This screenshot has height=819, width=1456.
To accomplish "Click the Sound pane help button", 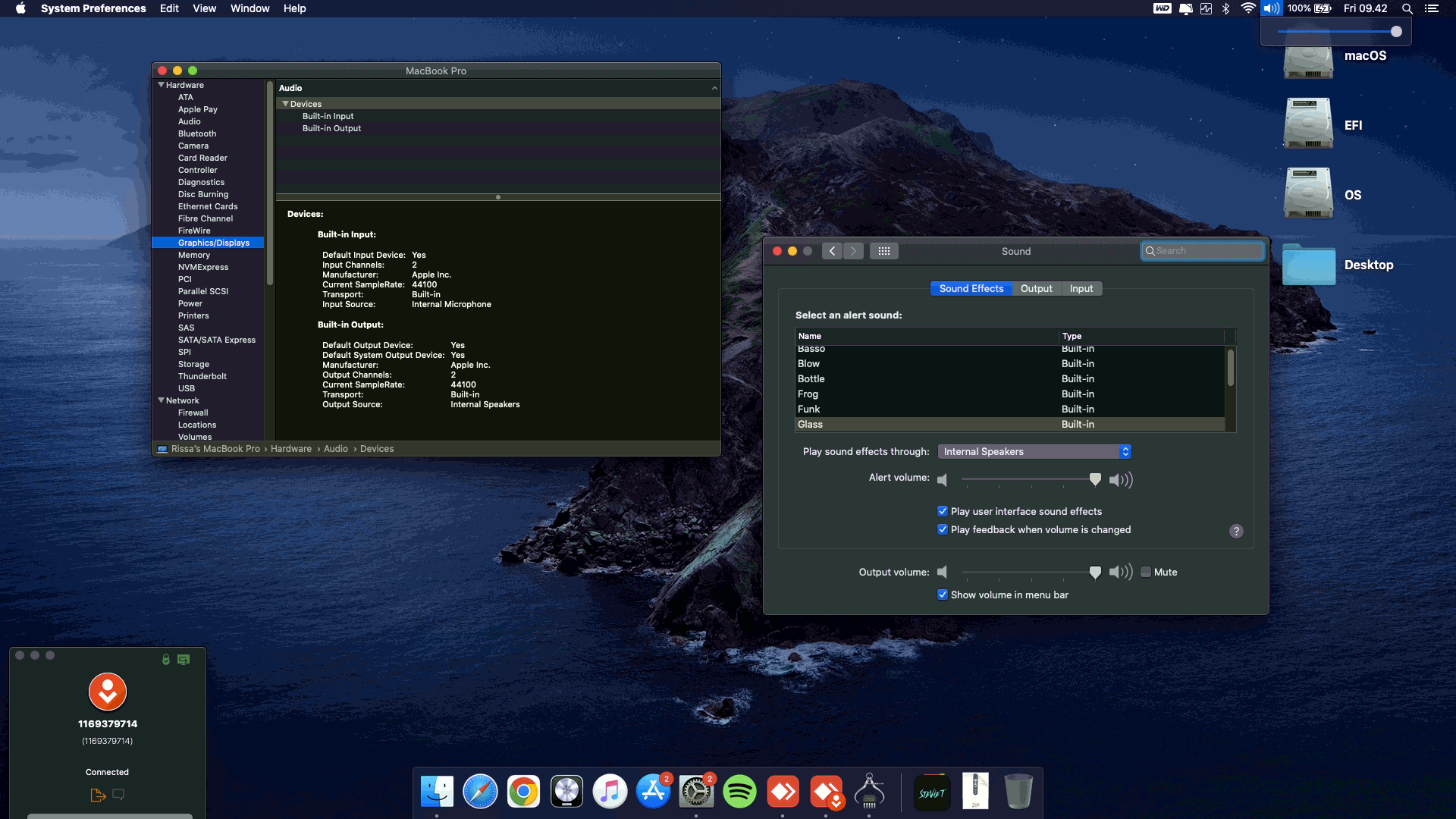I will [x=1236, y=531].
